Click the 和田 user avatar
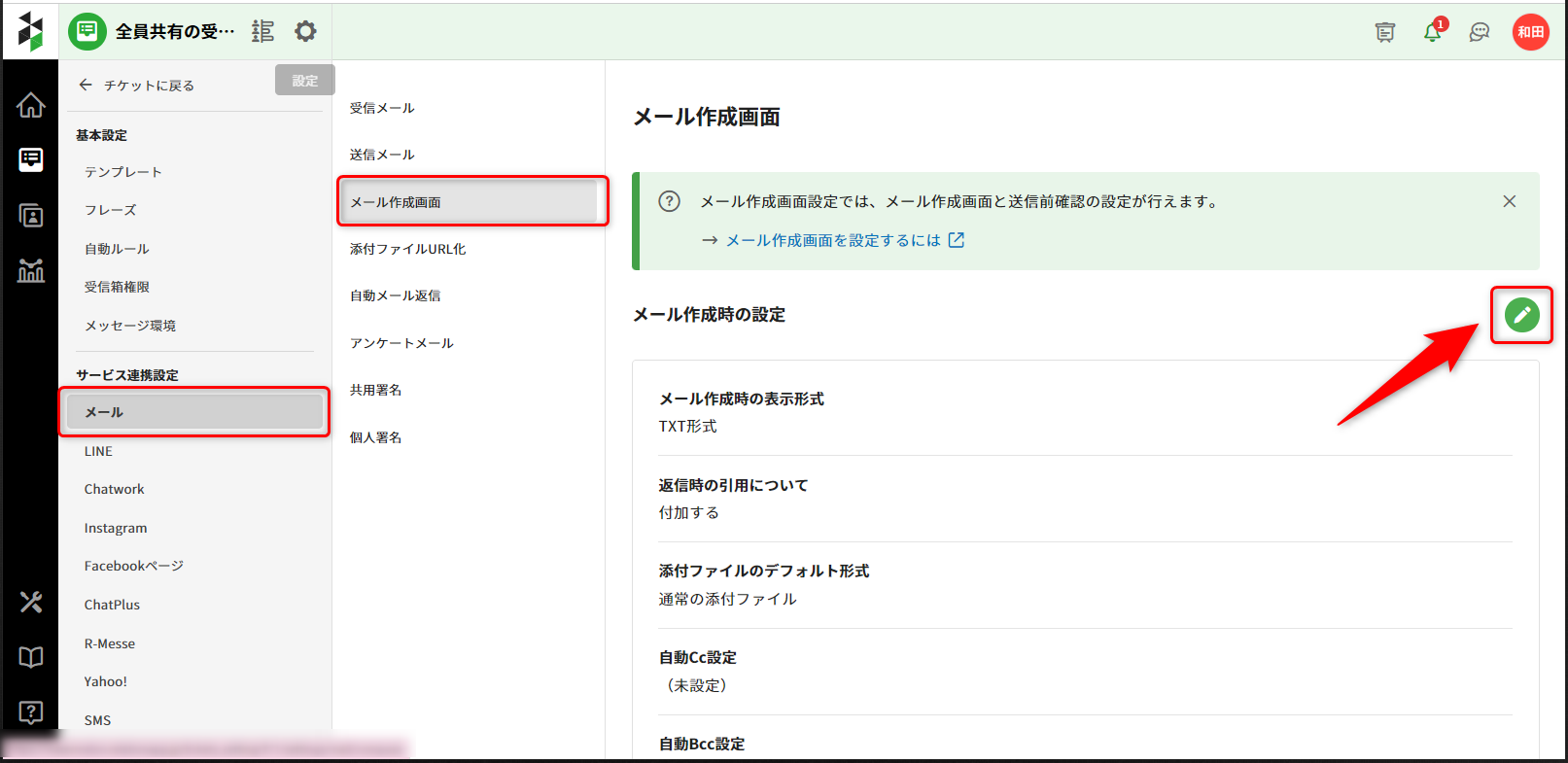1568x763 pixels. pos(1530,32)
